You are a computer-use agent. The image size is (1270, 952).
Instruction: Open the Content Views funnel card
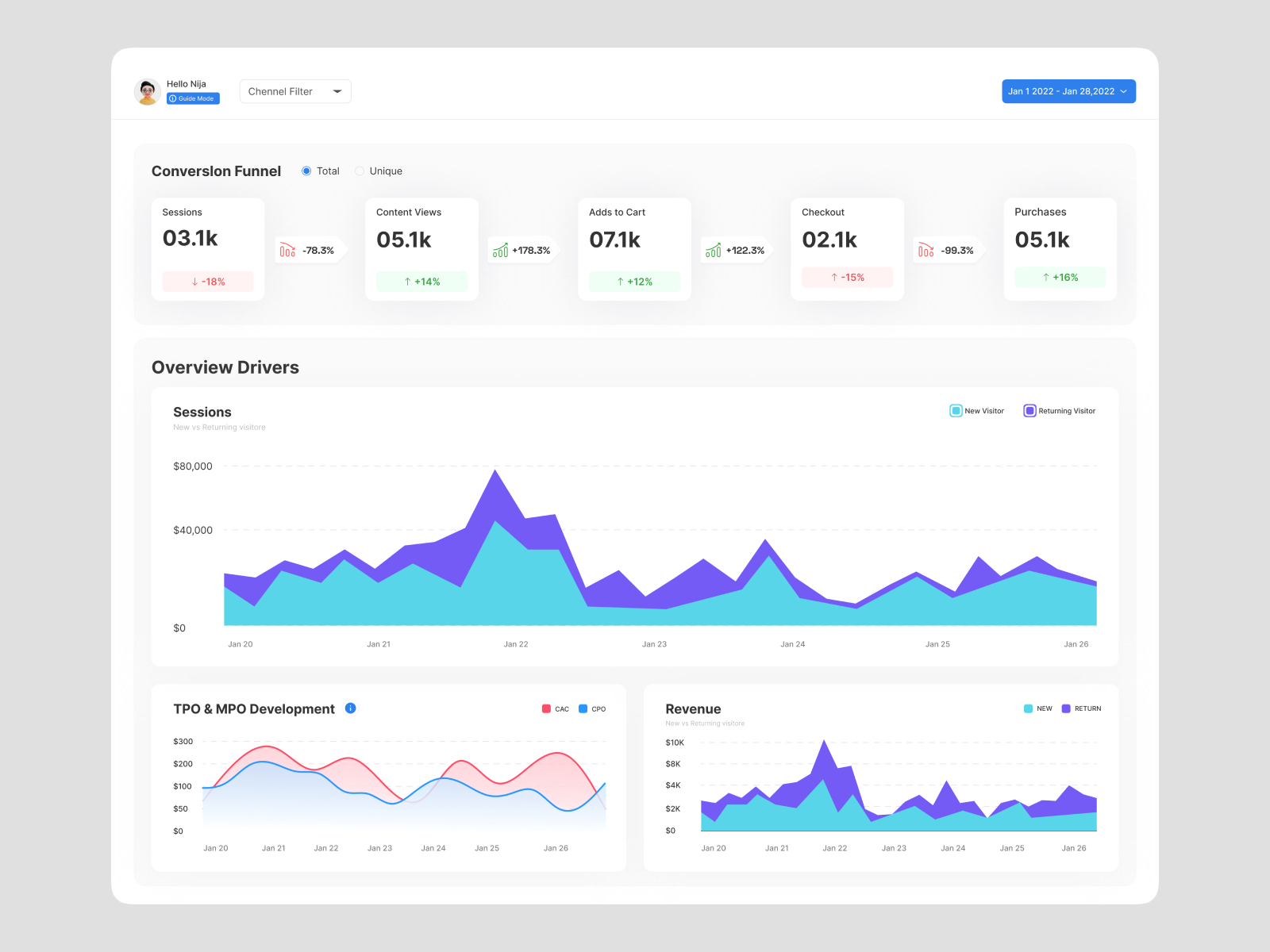click(x=421, y=249)
